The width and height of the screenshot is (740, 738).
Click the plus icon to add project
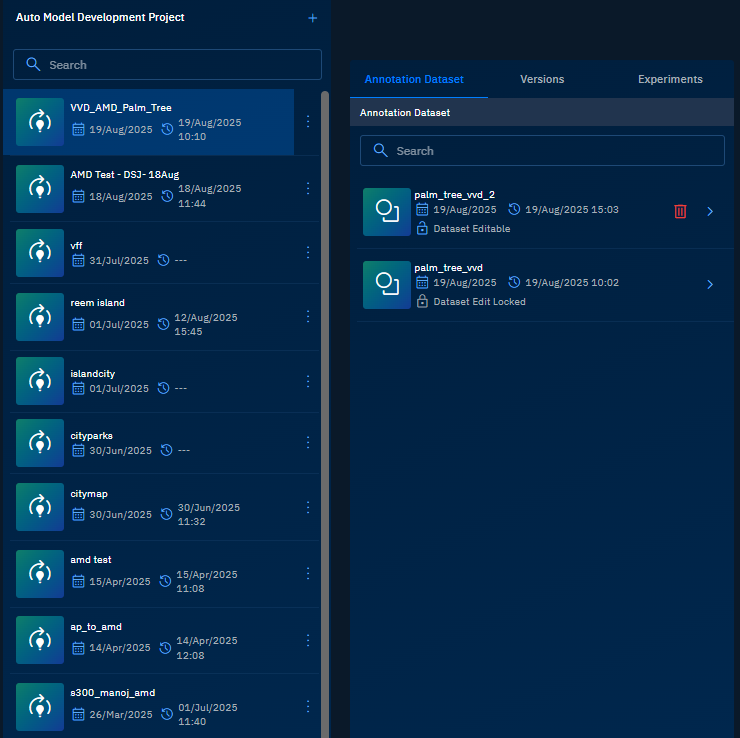pos(312,18)
